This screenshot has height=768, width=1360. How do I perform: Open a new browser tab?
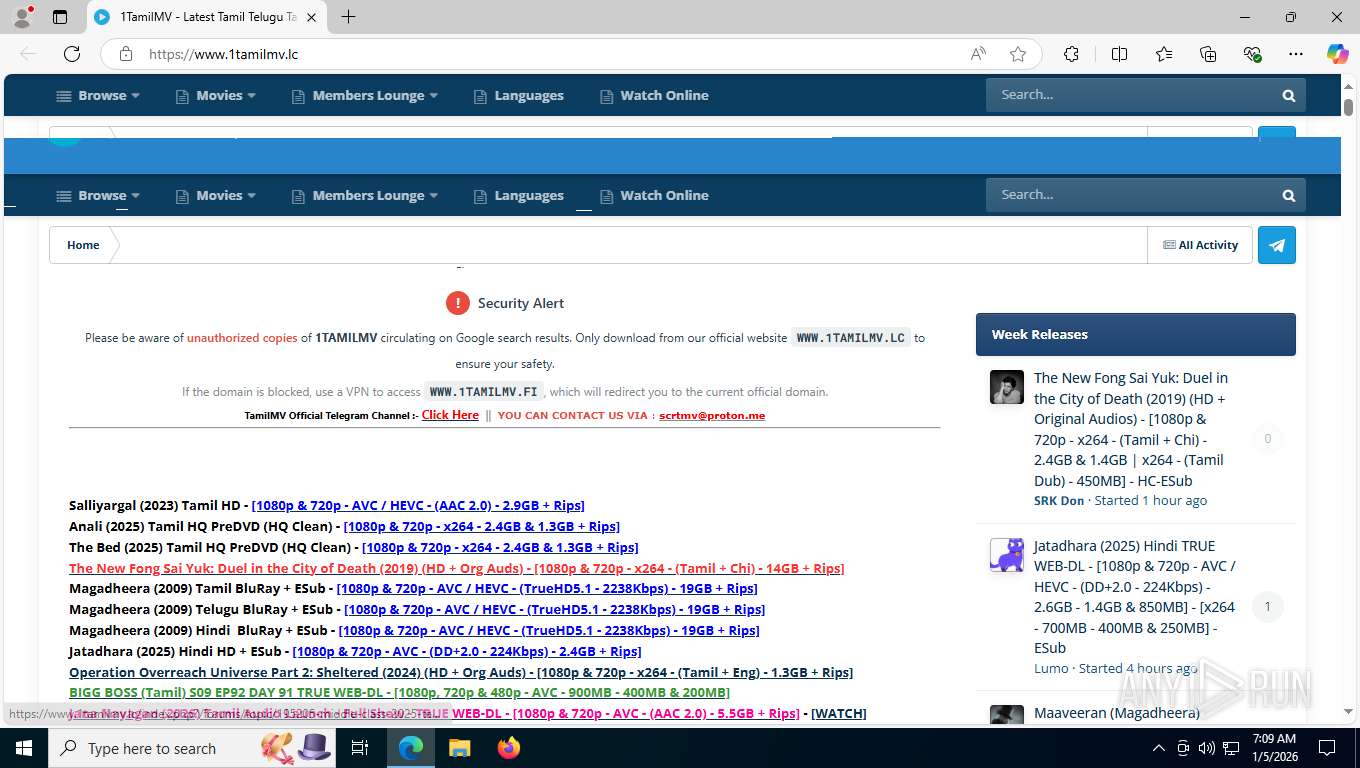point(348,17)
